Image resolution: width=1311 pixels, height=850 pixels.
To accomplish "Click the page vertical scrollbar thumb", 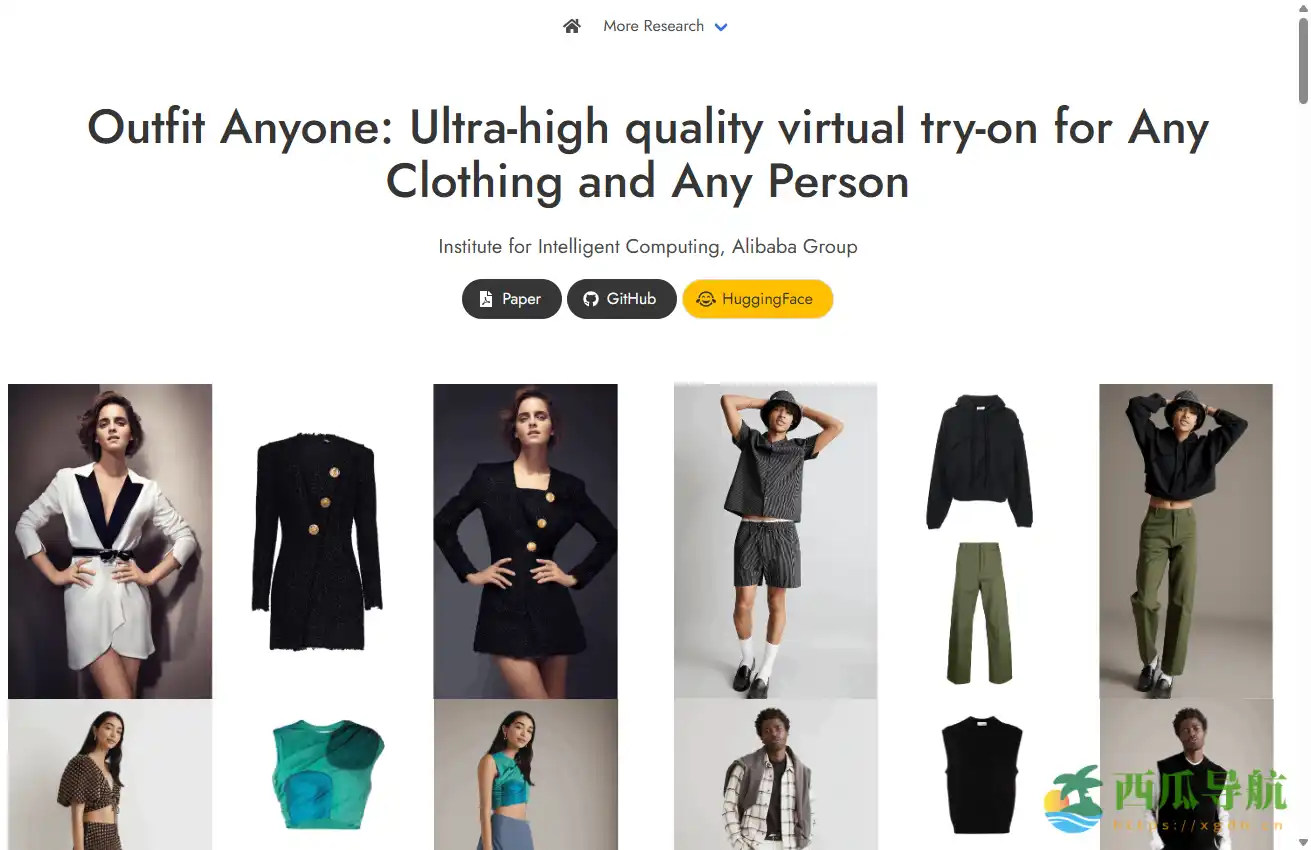I will tap(1303, 60).
